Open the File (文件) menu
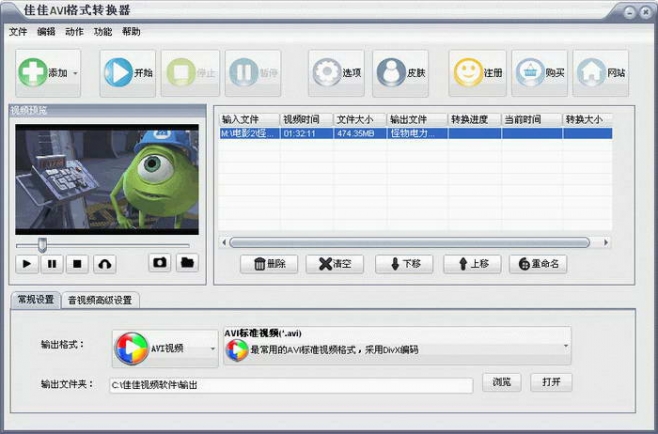 coord(18,31)
